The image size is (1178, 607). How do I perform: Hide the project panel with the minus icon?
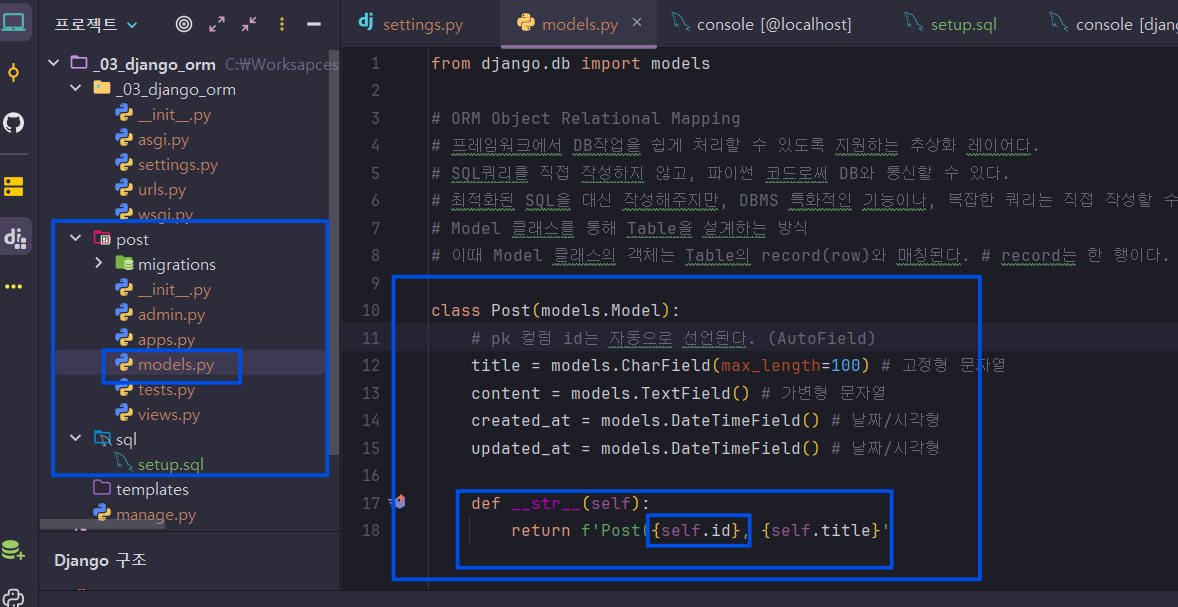314,24
